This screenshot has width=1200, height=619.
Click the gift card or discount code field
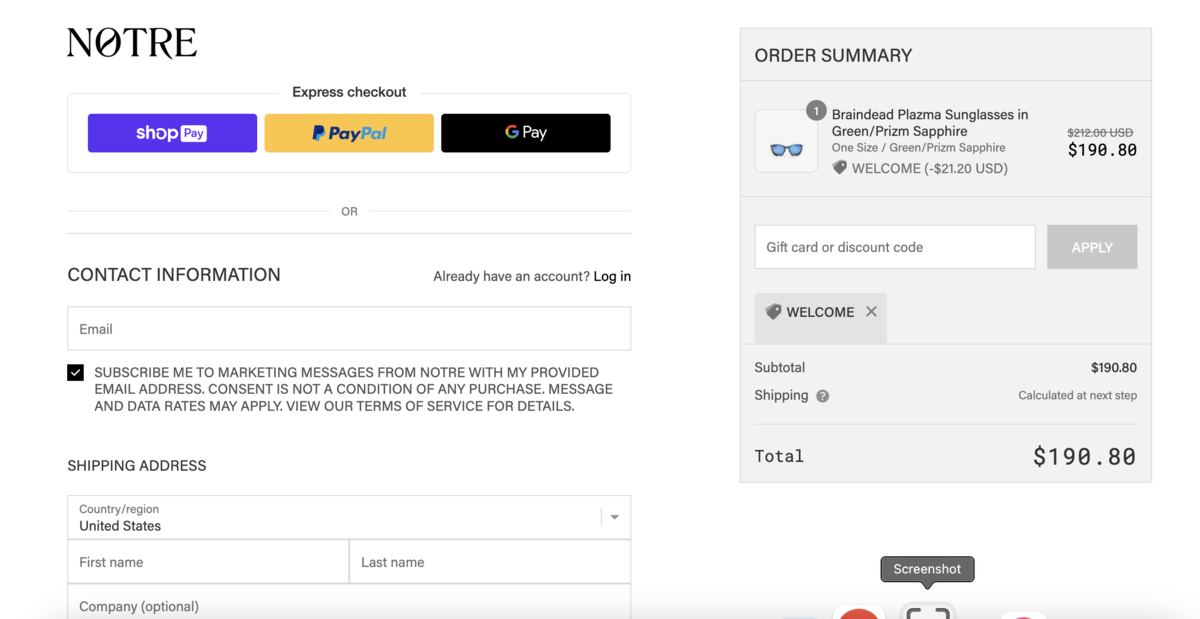894,247
